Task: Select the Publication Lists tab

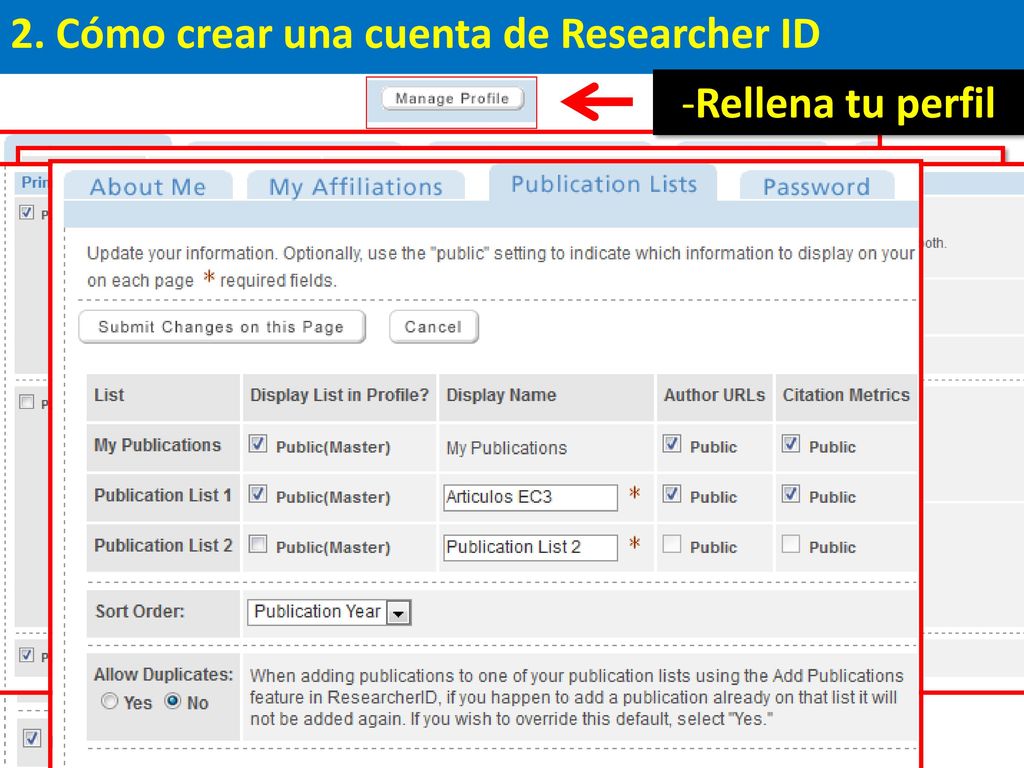Action: pos(603,184)
